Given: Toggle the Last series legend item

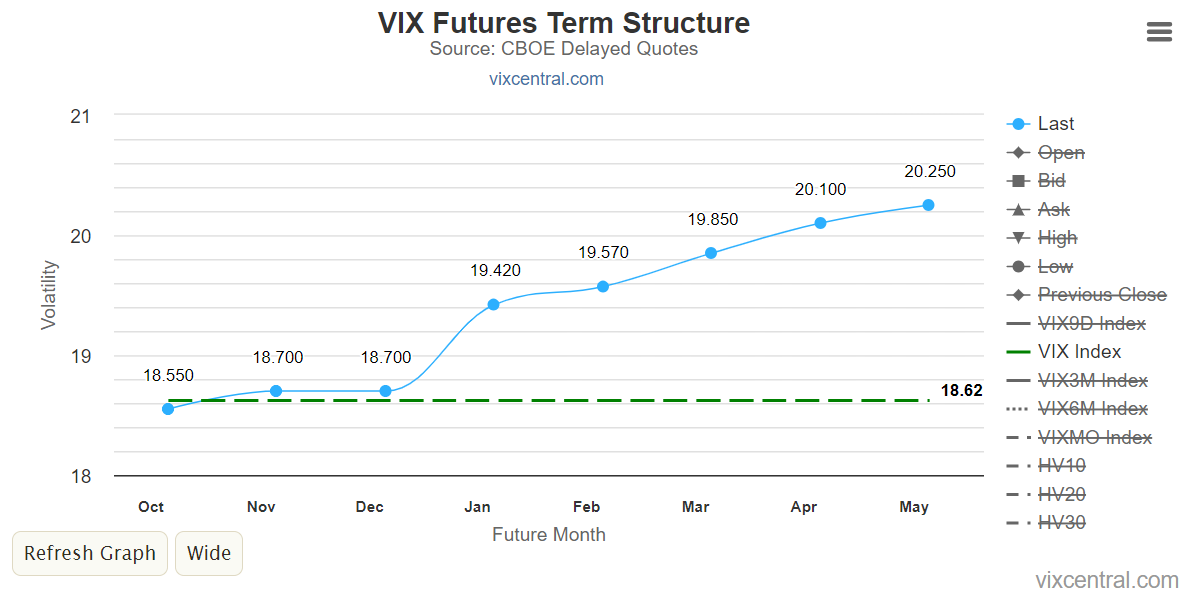Looking at the screenshot, I should pos(1055,124).
